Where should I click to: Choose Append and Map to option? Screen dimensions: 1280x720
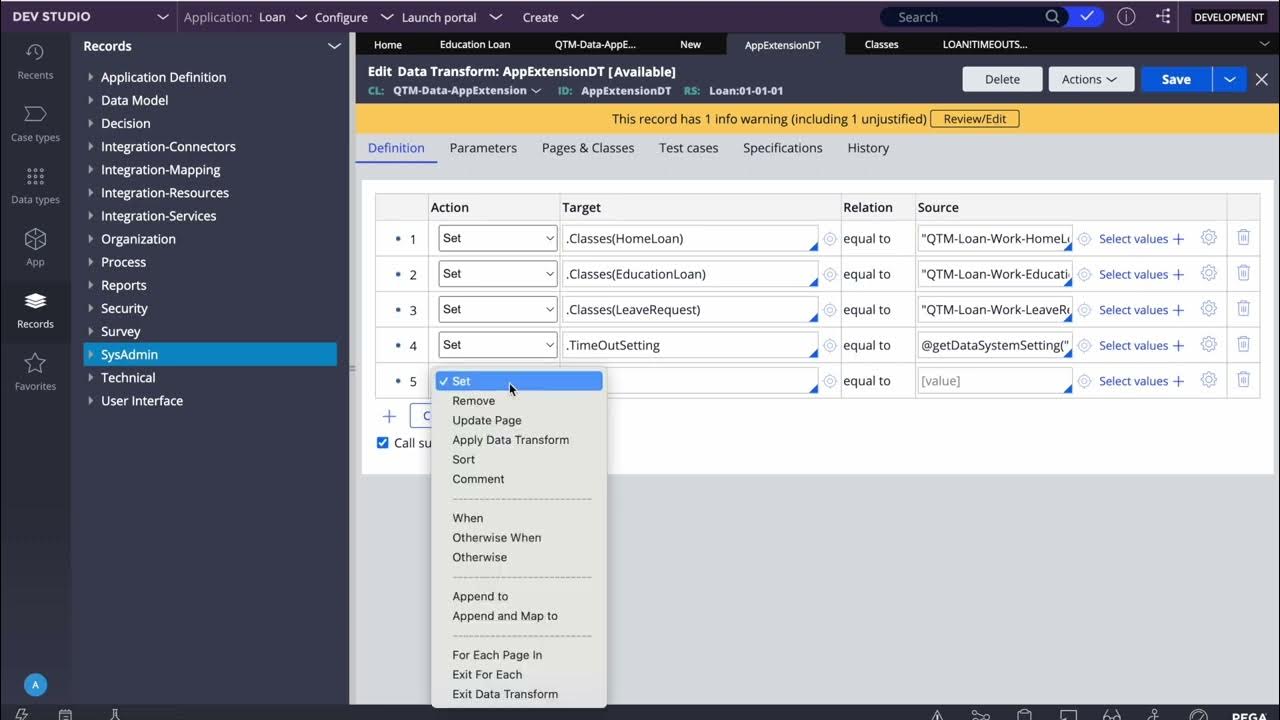pyautogui.click(x=518, y=616)
